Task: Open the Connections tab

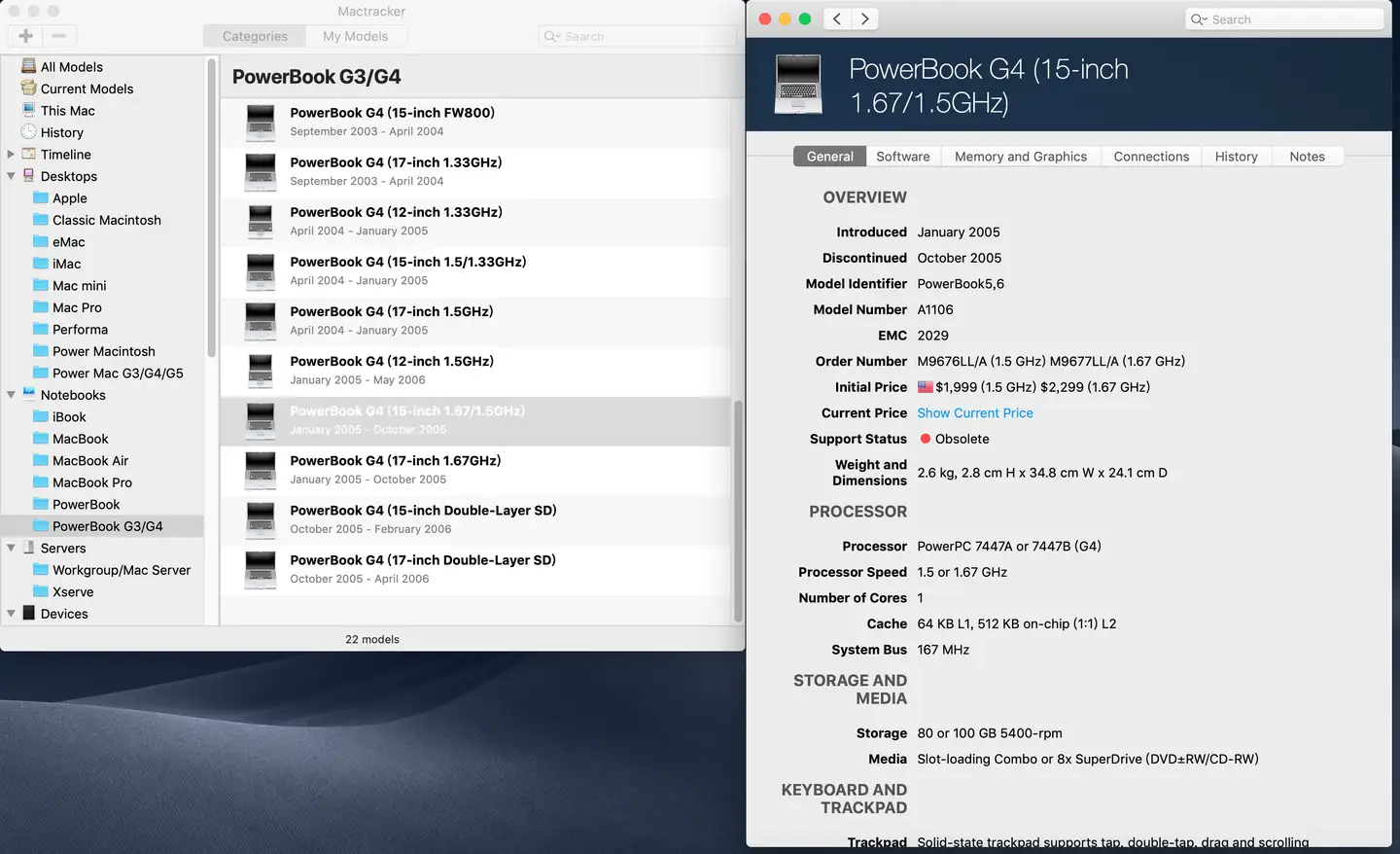Action: (x=1151, y=157)
